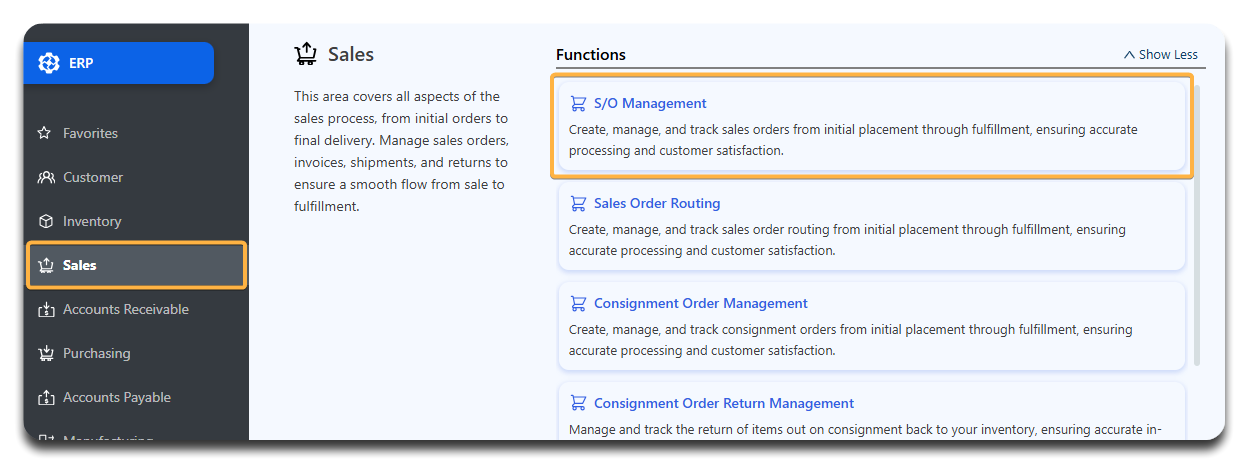
Task: Click the Purchasing cart icon
Action: [x=45, y=353]
